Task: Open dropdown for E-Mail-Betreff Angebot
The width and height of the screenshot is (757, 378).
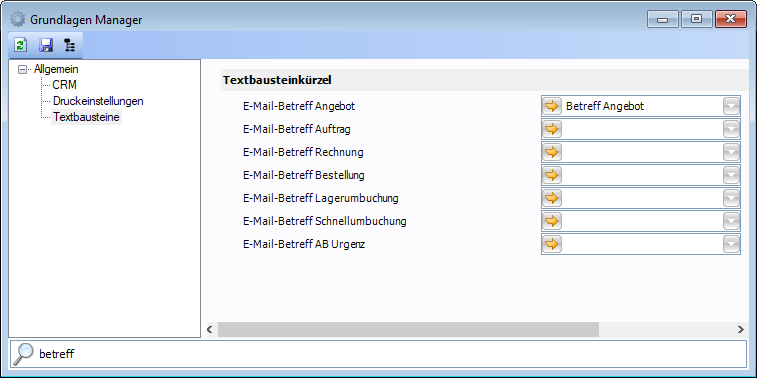Action: pyautogui.click(x=731, y=106)
